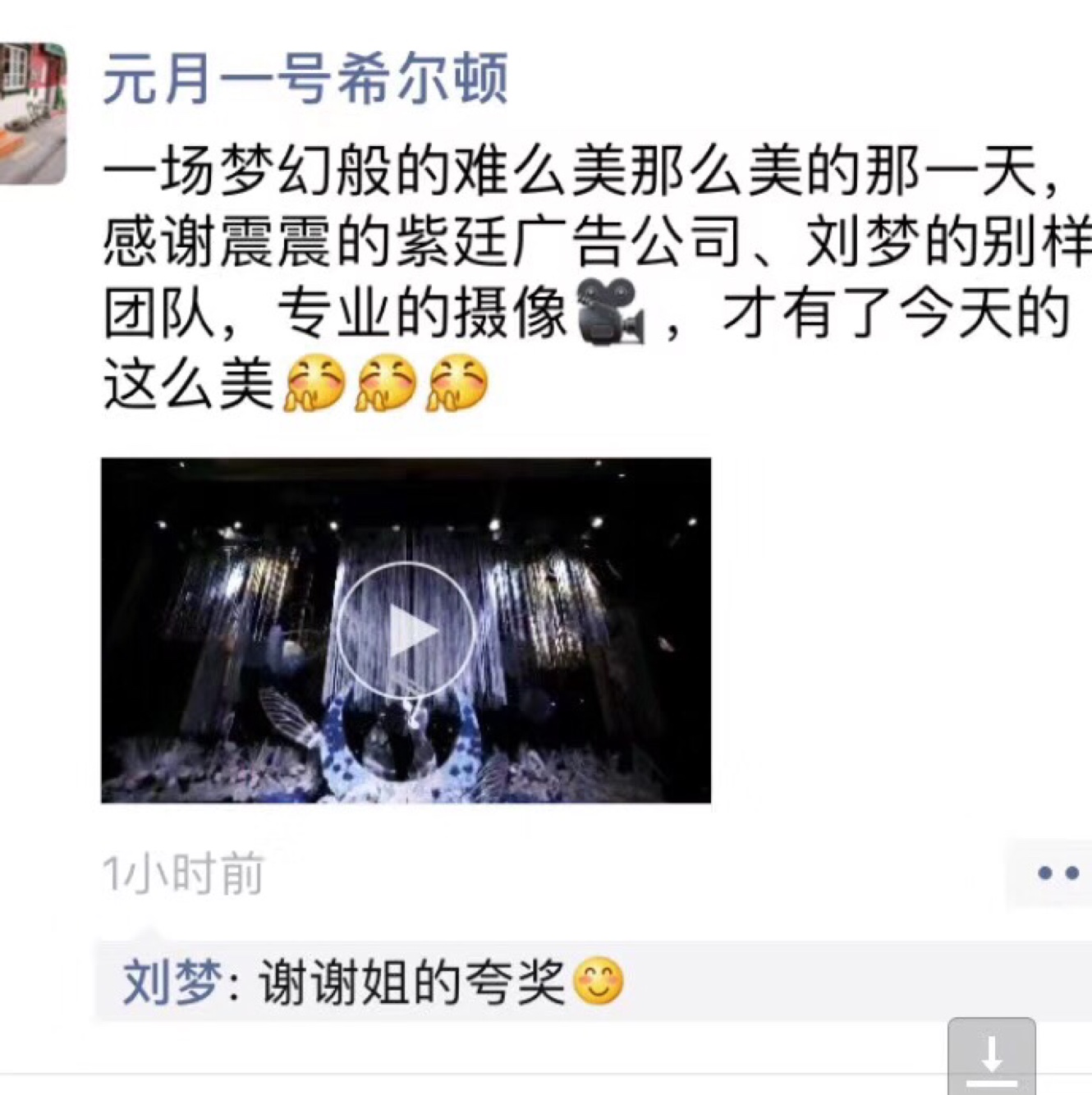Open the two-dot like/comment menu
Screen dimensions: 1092x1095
pyautogui.click(x=1058, y=873)
